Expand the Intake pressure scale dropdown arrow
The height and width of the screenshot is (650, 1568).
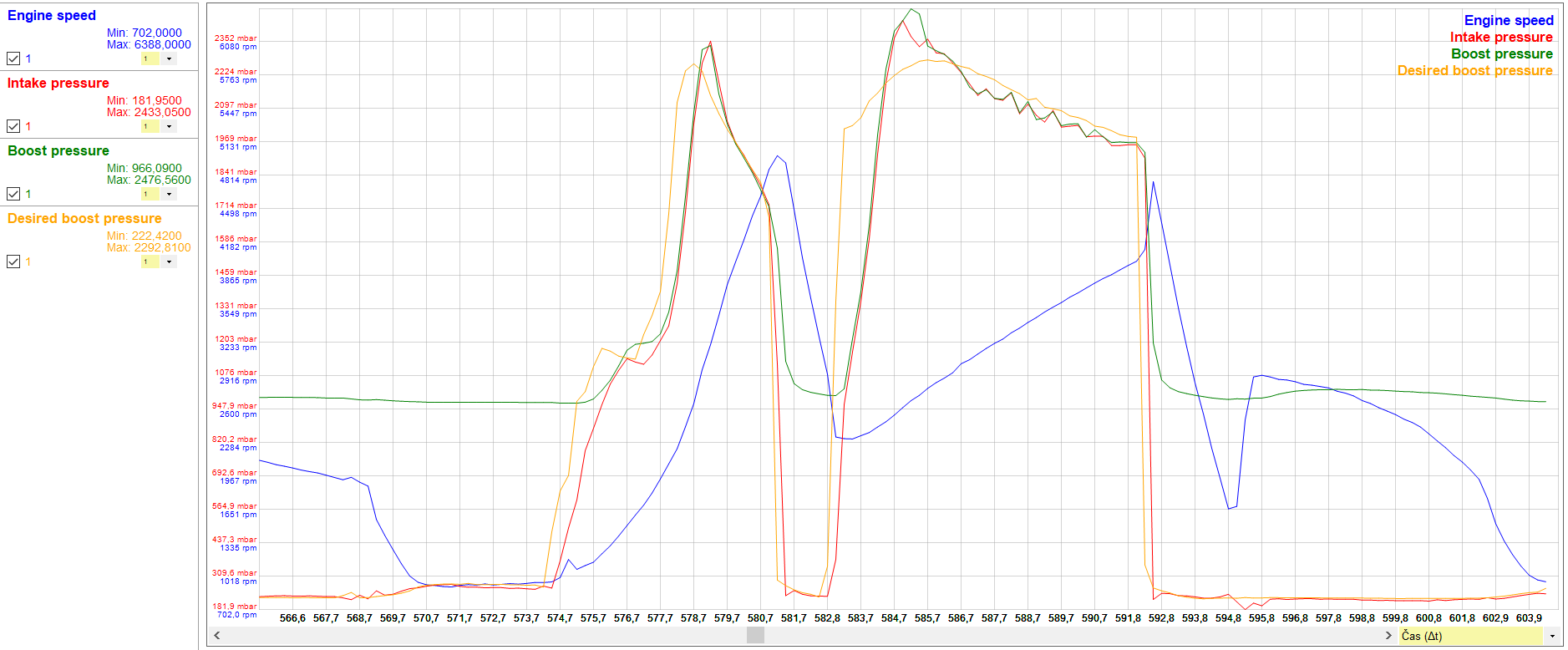[169, 126]
